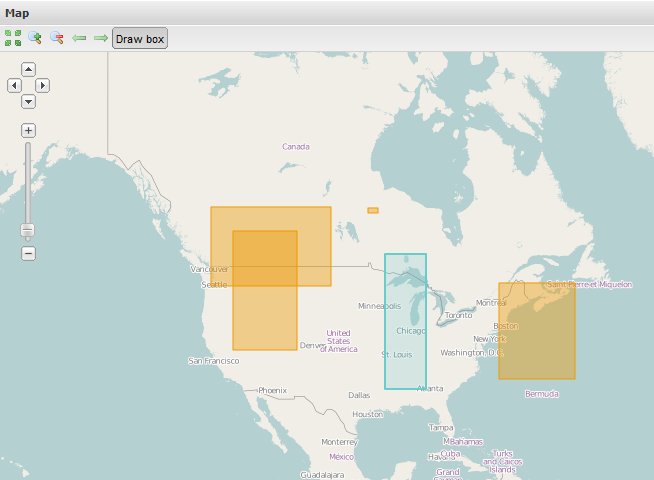Pan the map down
654x480 pixels.
(28, 102)
